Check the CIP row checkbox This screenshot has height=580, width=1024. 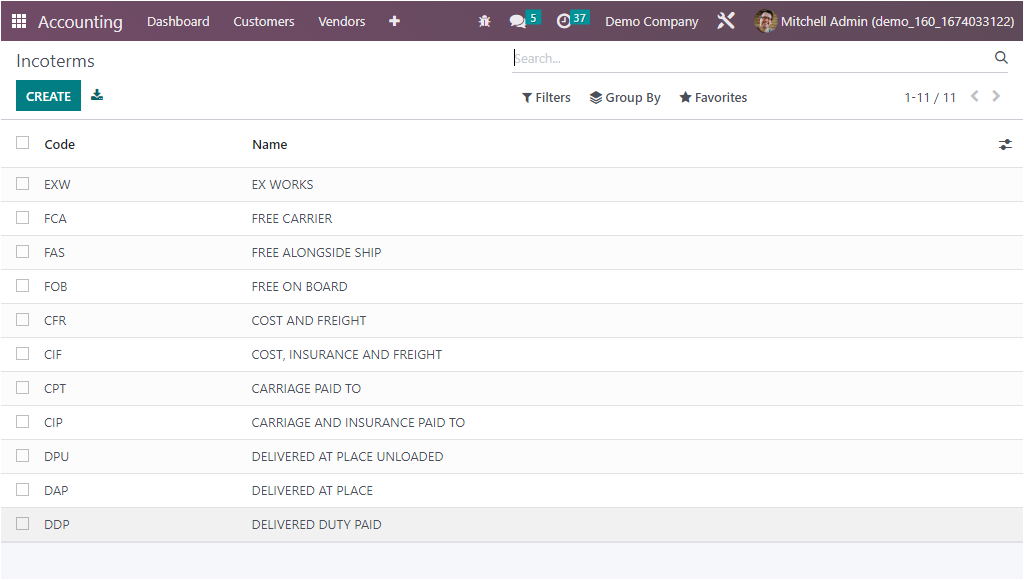tap(23, 421)
